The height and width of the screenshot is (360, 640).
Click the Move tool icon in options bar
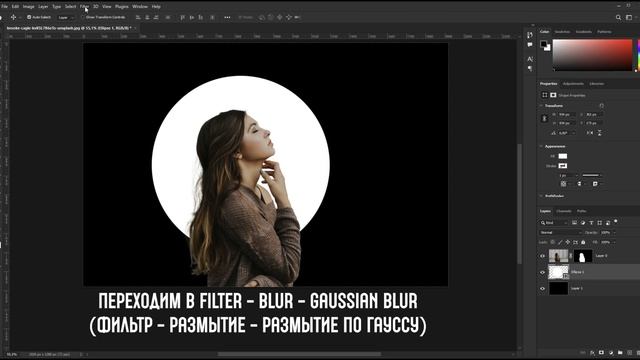tap(13, 17)
